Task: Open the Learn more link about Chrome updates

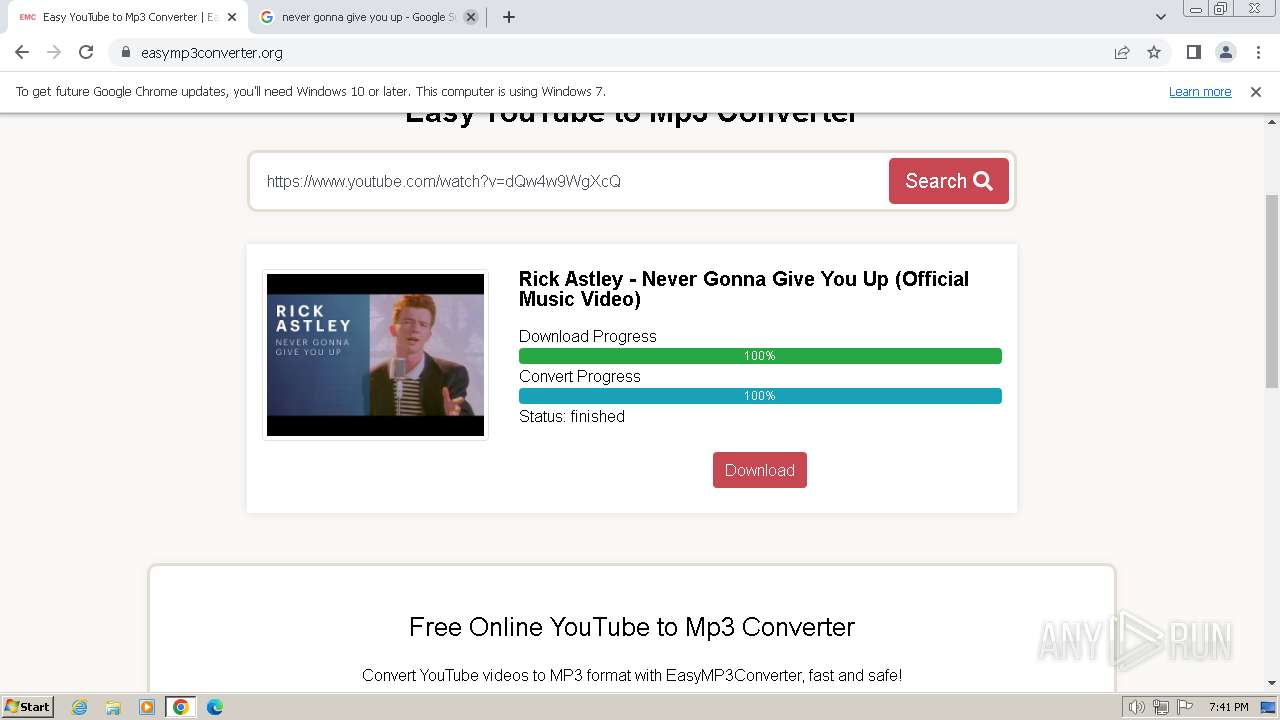Action: coord(1200,91)
